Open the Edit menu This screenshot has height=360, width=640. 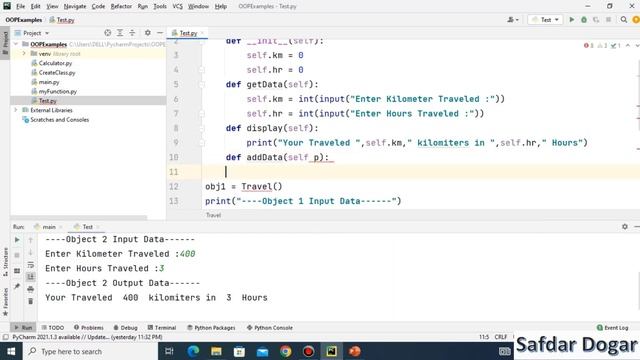[36, 6]
